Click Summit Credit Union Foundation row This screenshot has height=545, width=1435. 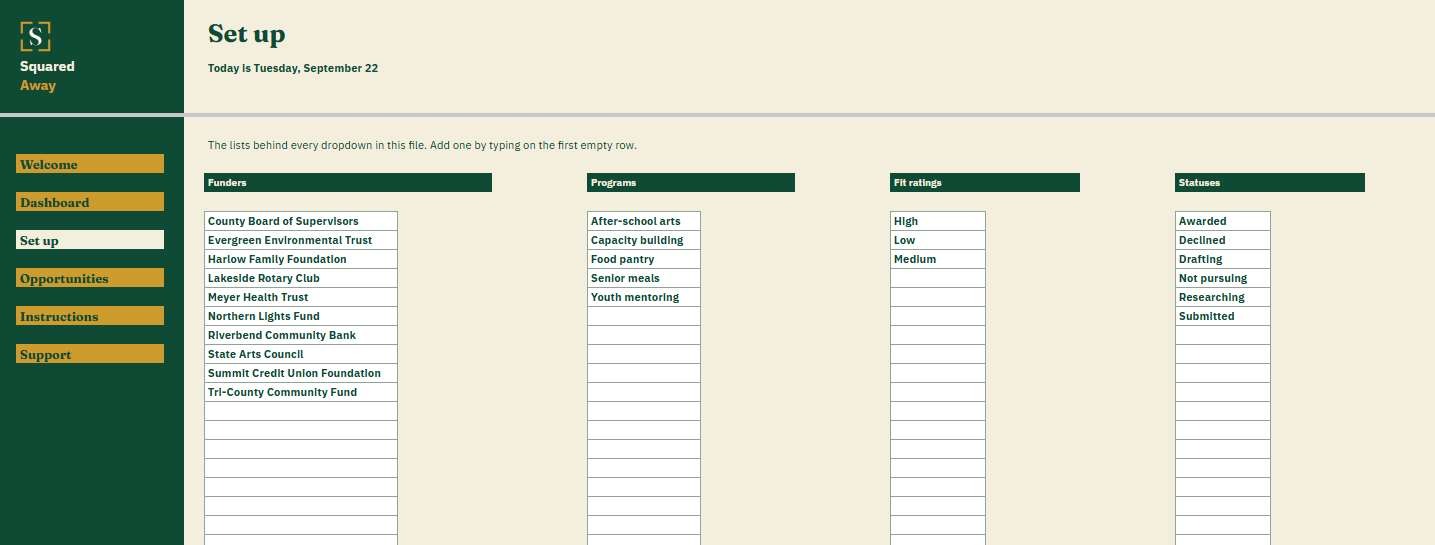pyautogui.click(x=301, y=373)
